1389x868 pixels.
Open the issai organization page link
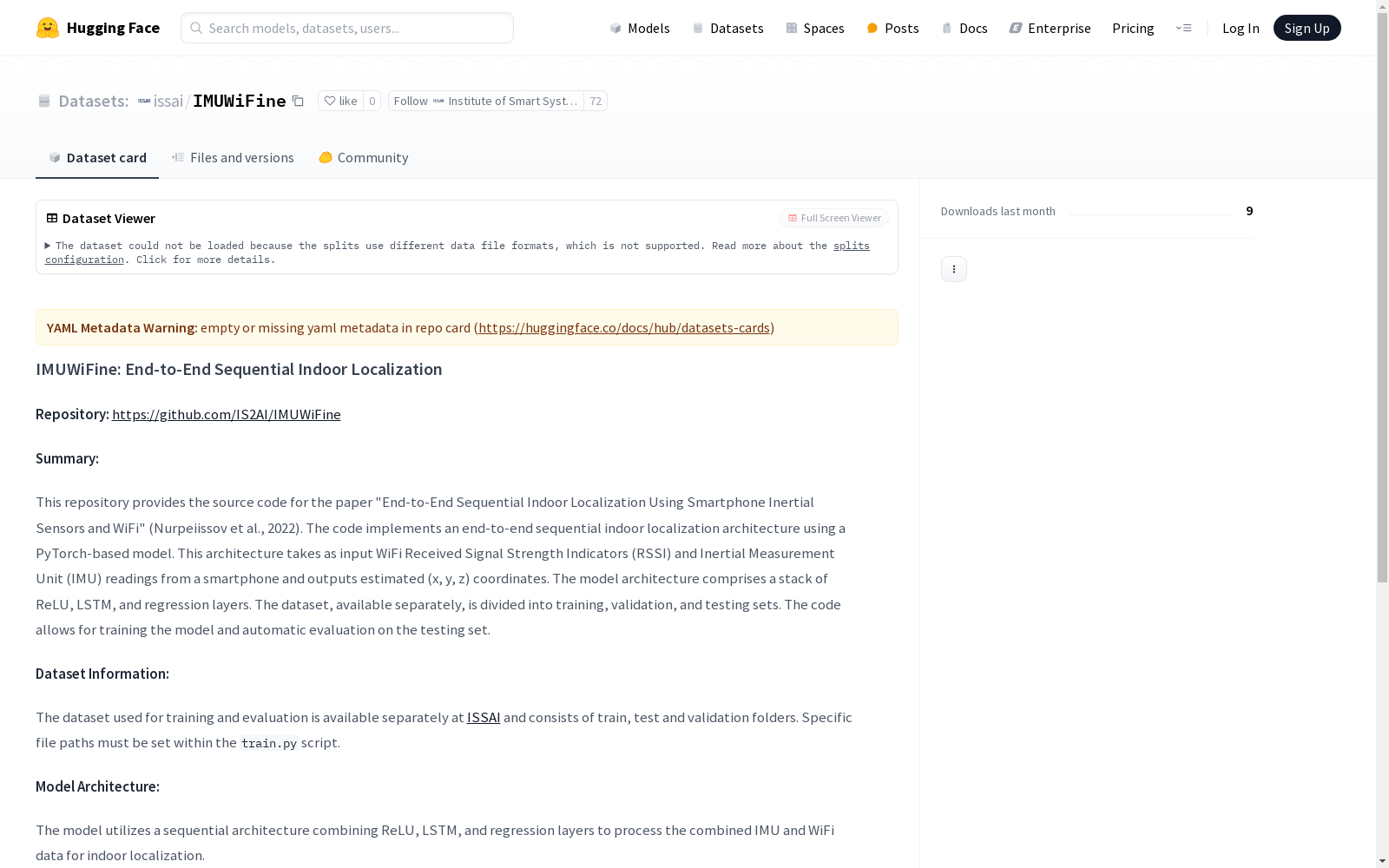168,101
